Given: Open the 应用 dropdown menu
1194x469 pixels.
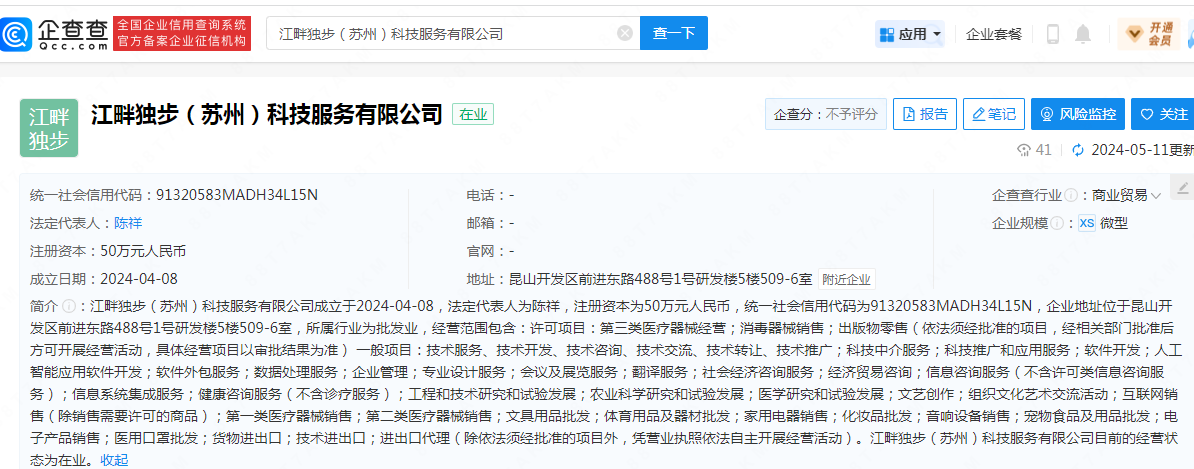Looking at the screenshot, I should 911,34.
